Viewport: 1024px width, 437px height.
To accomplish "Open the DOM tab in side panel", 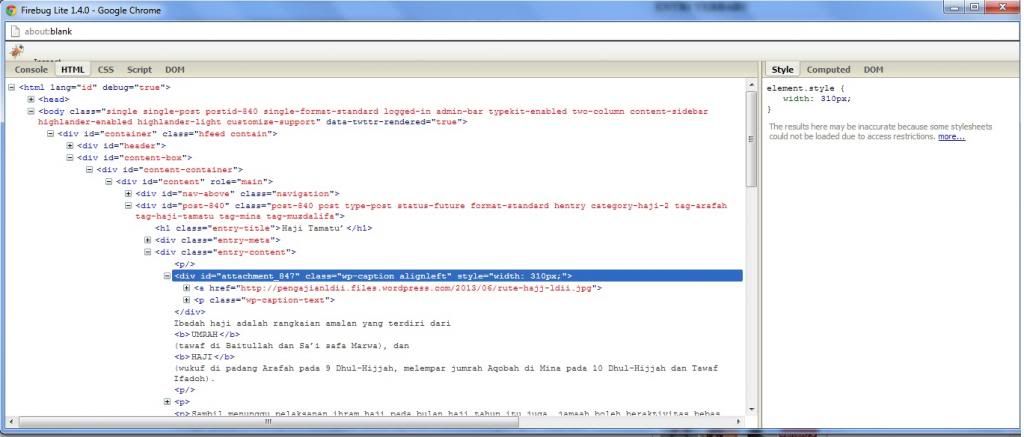I will click(873, 70).
